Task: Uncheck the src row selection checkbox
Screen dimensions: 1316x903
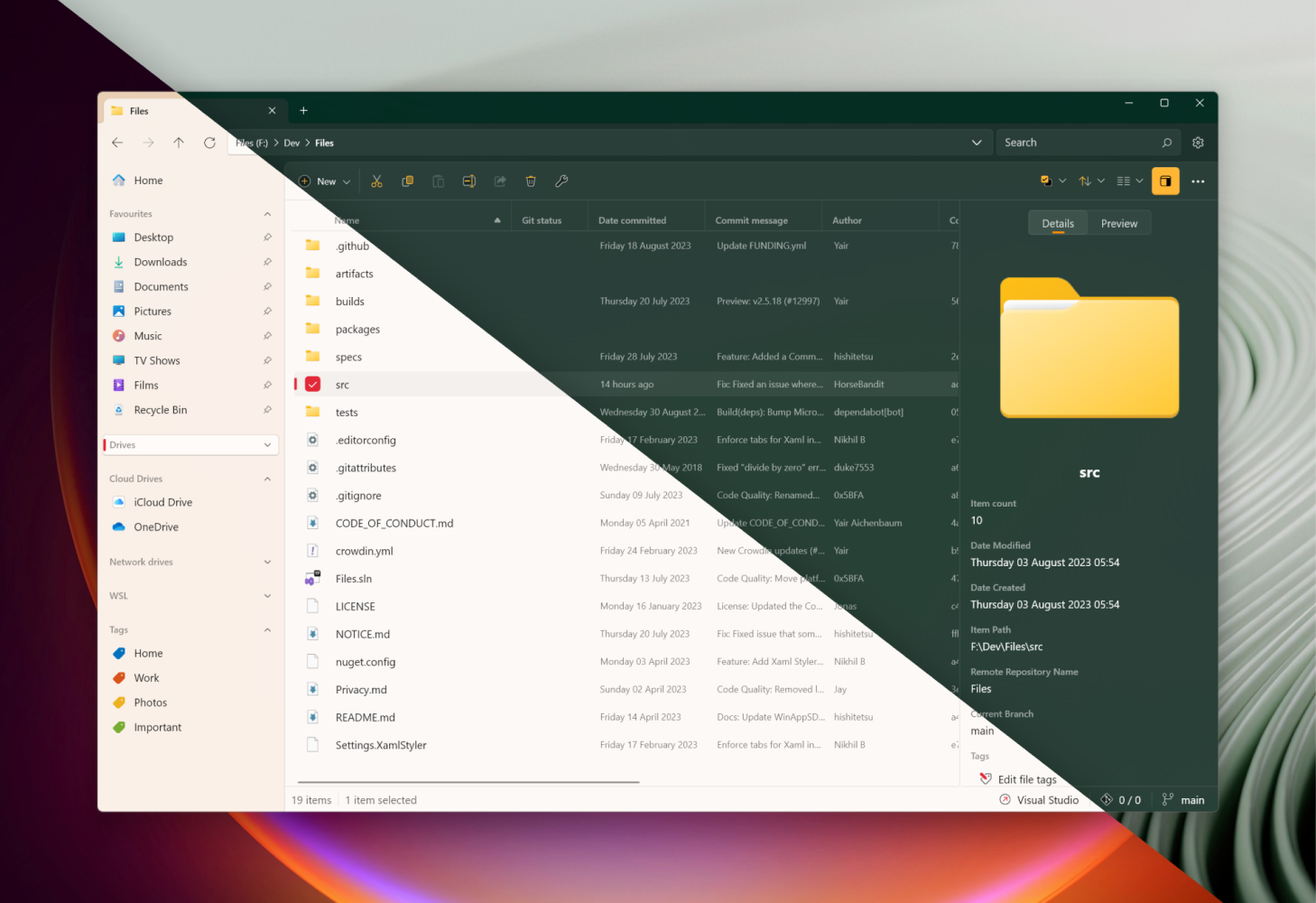Action: pyautogui.click(x=311, y=384)
